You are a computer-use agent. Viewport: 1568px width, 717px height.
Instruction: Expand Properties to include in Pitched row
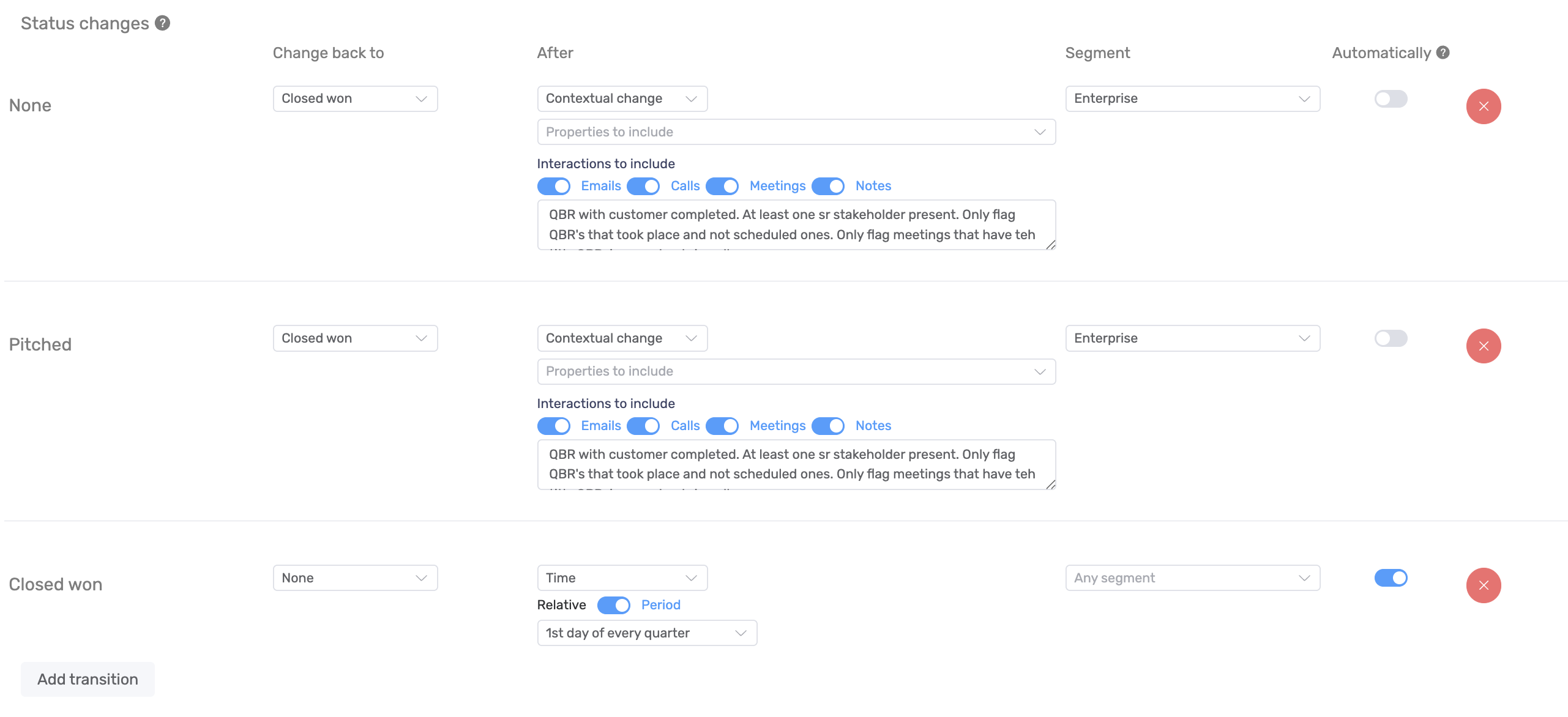[x=796, y=372]
